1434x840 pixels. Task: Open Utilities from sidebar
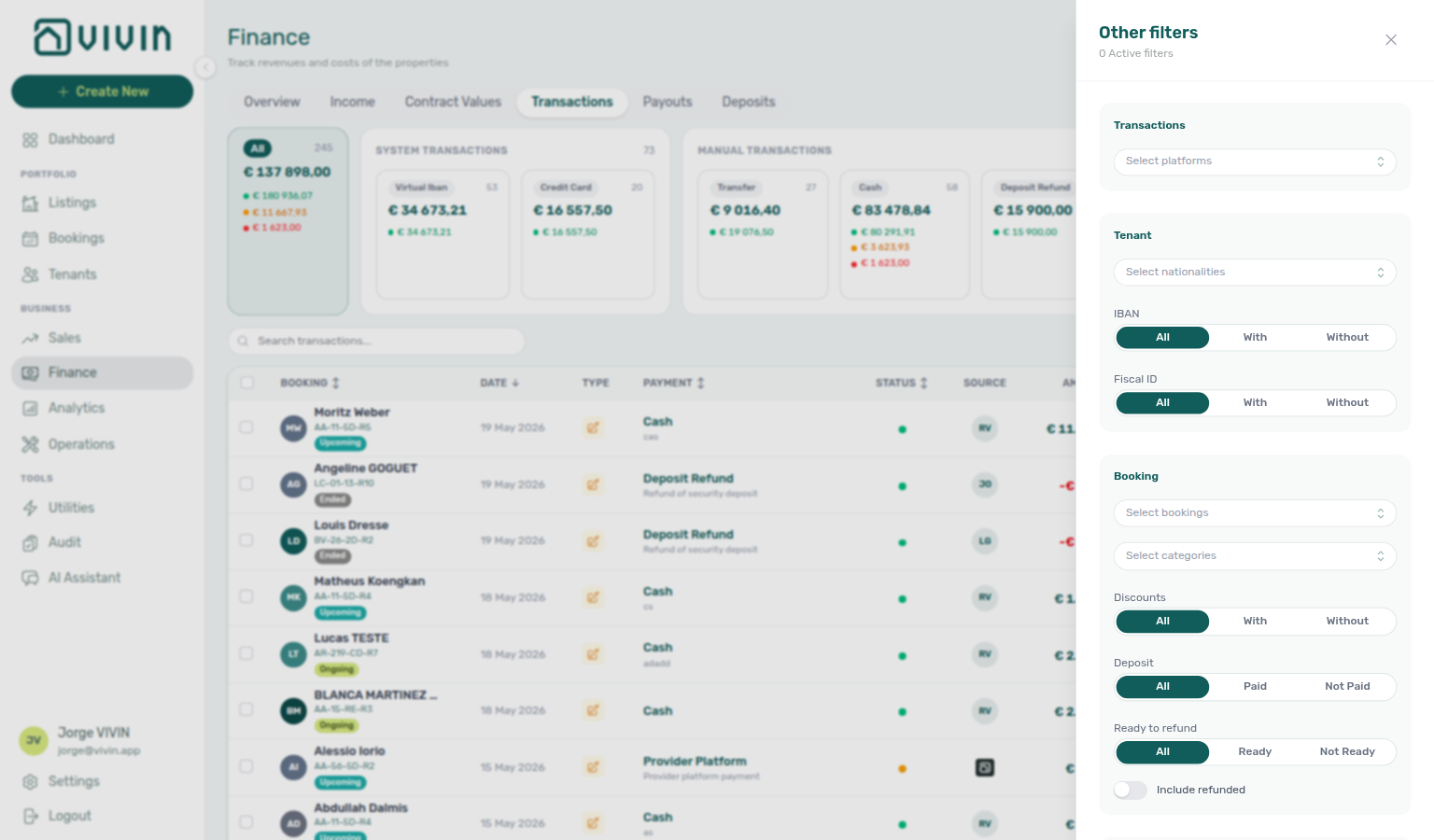(x=103, y=508)
